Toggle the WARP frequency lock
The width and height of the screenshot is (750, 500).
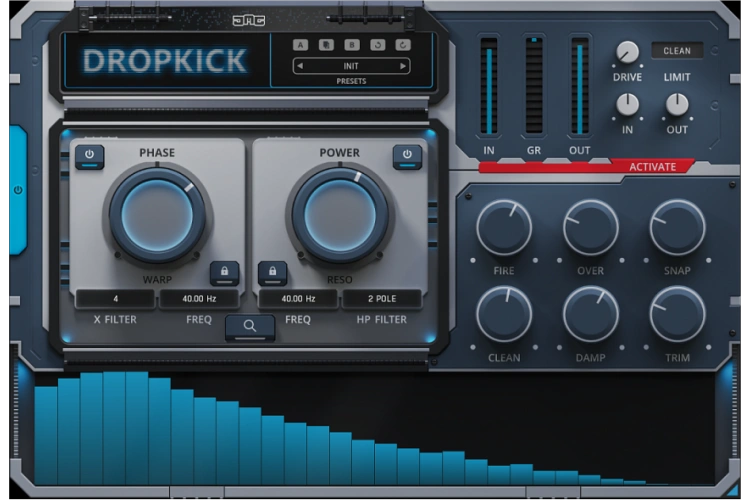click(224, 273)
